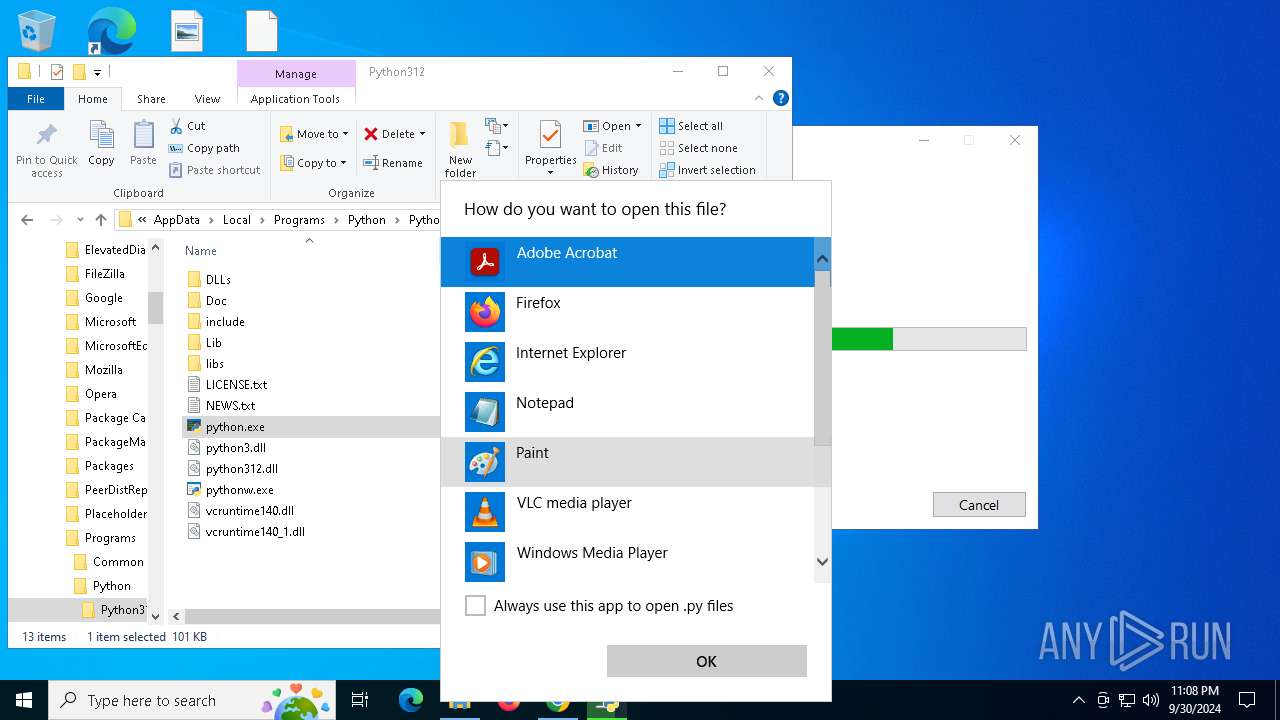Select Adobe Acrobat app icon
The height and width of the screenshot is (720, 1280).
[x=485, y=262]
